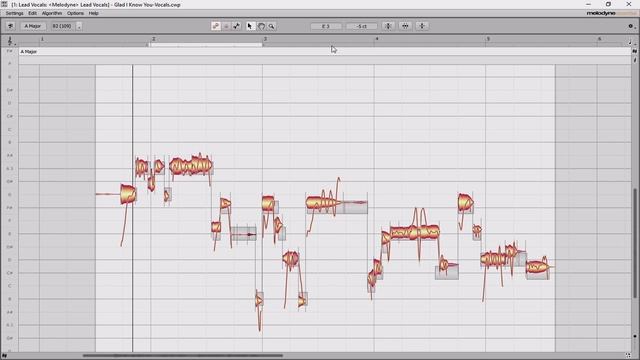The height and width of the screenshot is (360, 640).
Task: Select the long blob after bar 4
Action: [415, 233]
